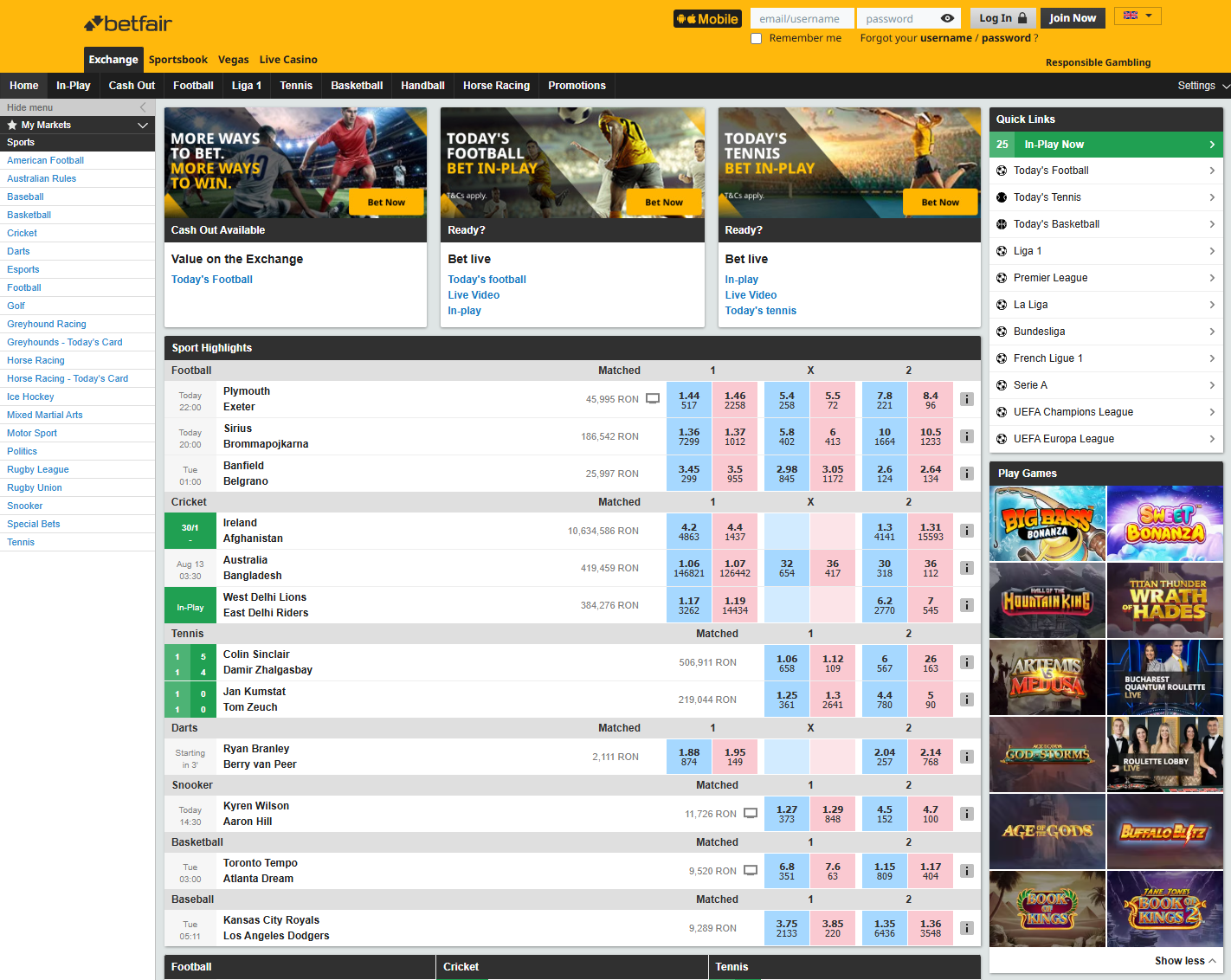Open Wrath of Hades game thumbnail
1231x980 pixels.
[x=1165, y=600]
